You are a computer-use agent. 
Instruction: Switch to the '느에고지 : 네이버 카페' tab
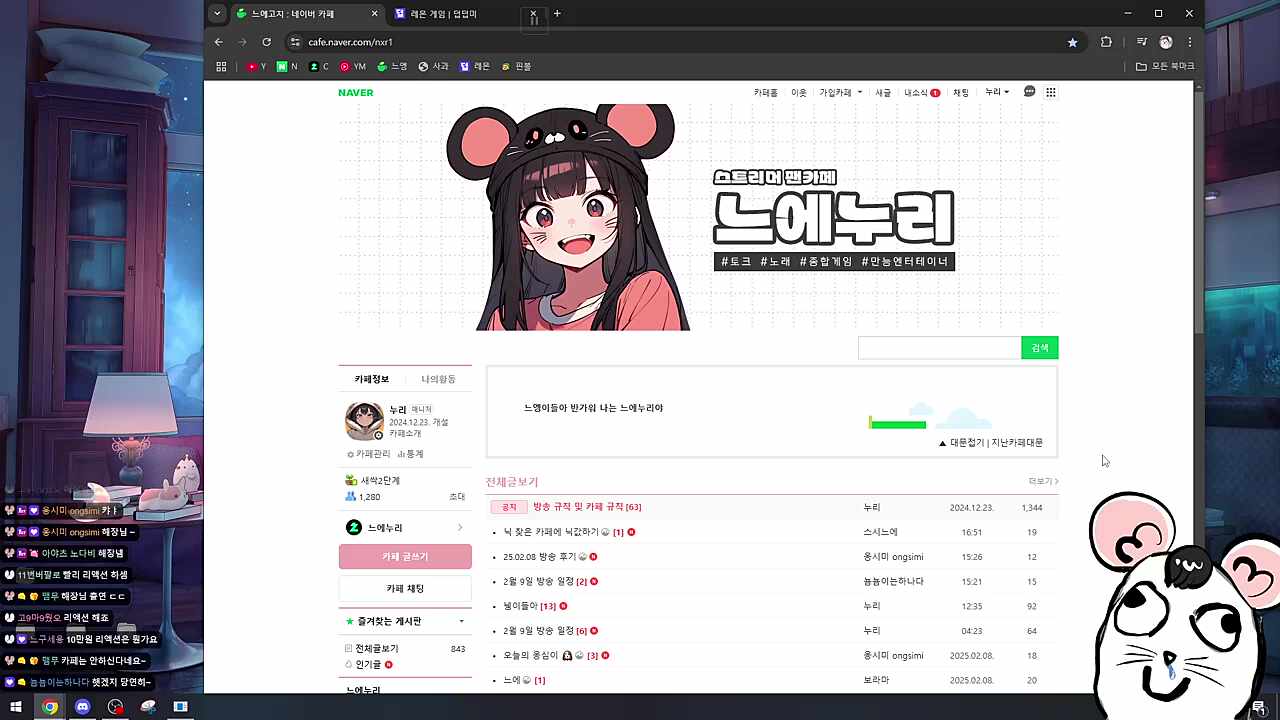point(306,14)
